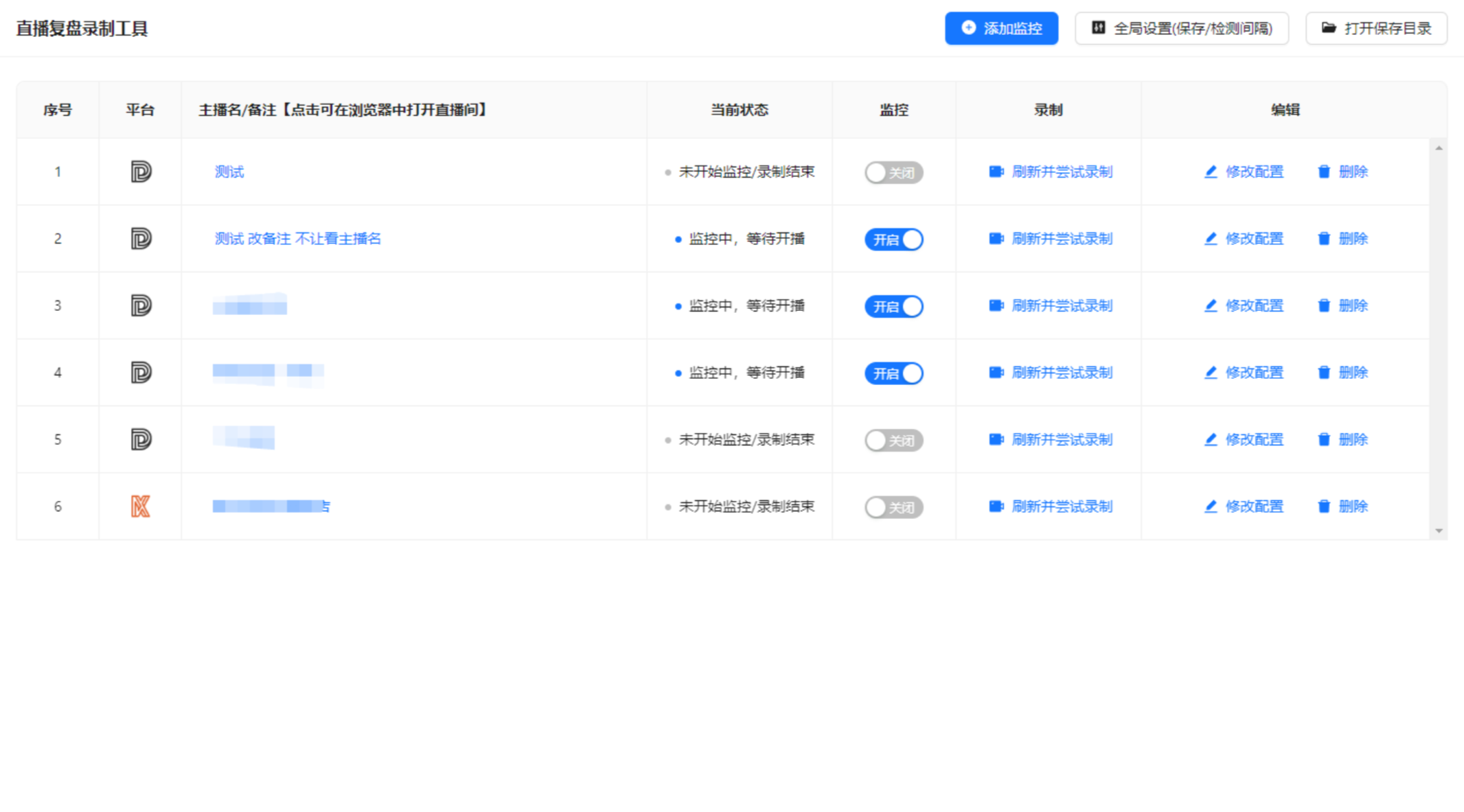Click the 打开保存目录 button
Viewport: 1464px width, 812px height.
tap(1376, 28)
